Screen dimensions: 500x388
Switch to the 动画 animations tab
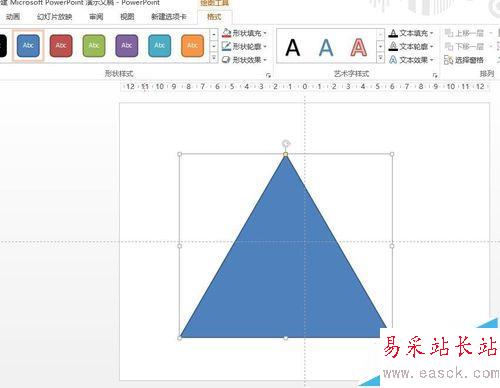tap(13, 17)
